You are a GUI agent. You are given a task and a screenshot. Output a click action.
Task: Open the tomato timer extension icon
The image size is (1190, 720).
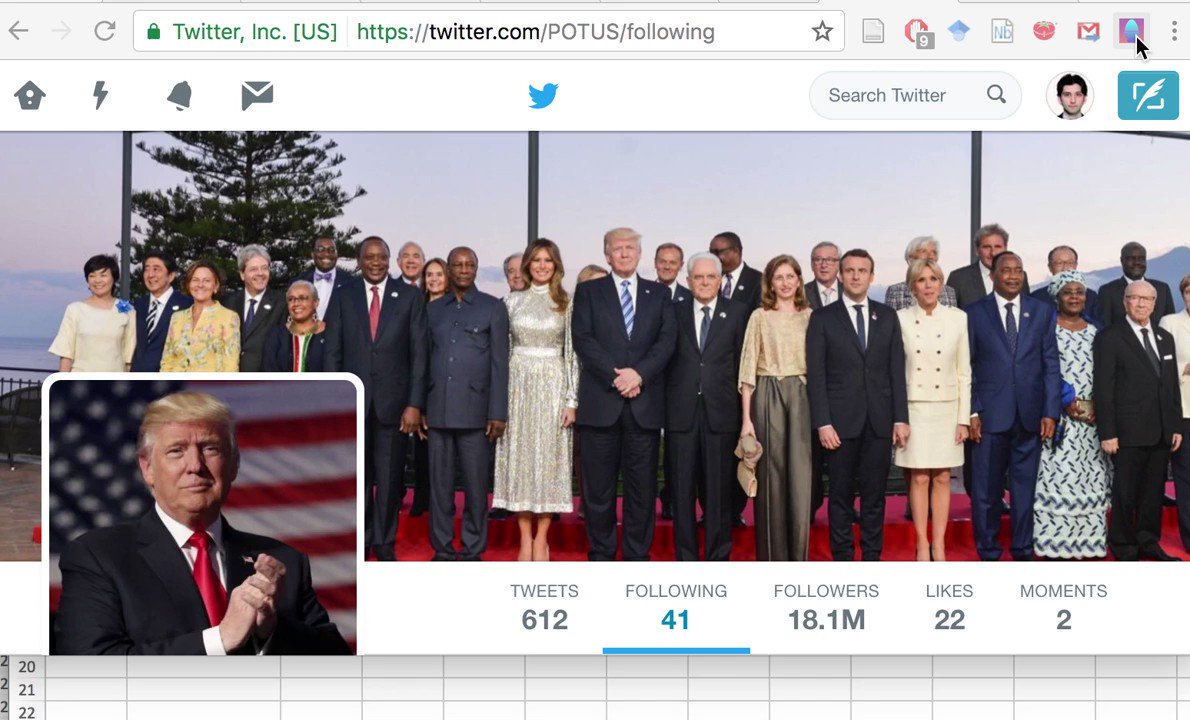[x=1044, y=30]
